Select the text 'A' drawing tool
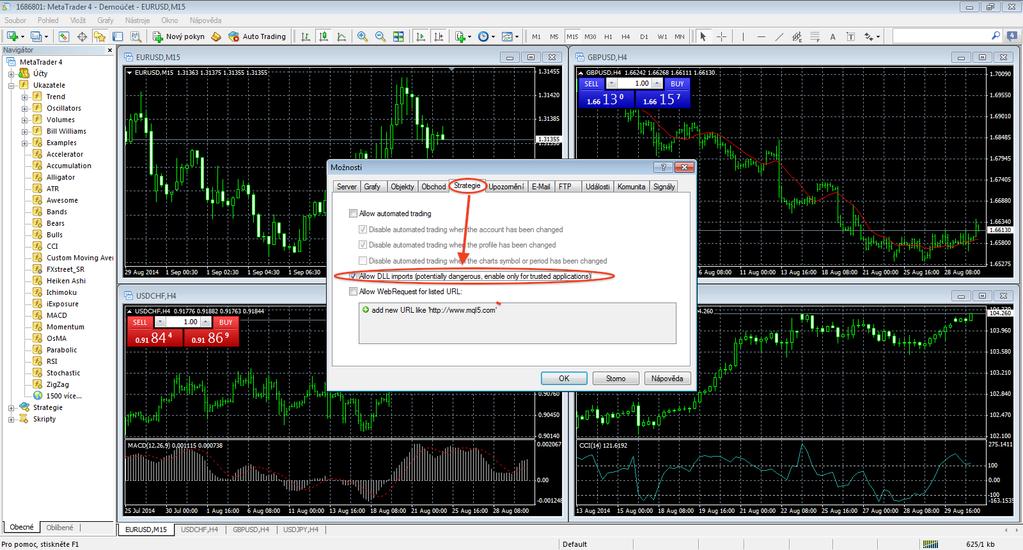The width and height of the screenshot is (1023, 550). 832,37
